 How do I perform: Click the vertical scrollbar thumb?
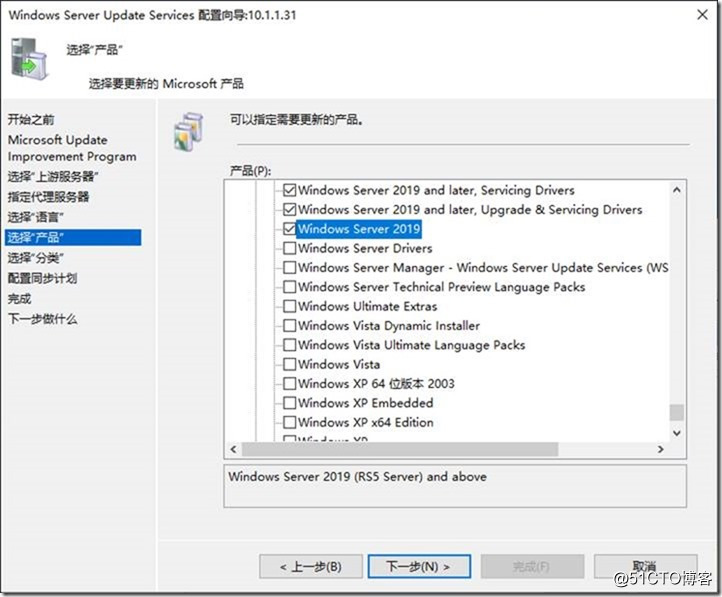(x=676, y=412)
